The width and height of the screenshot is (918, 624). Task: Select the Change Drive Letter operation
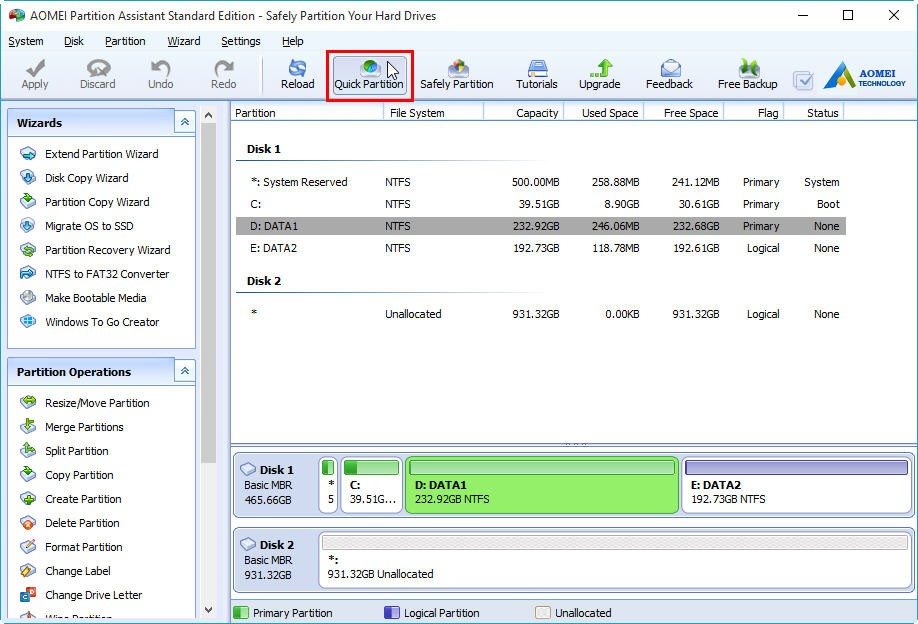pyautogui.click(x=93, y=595)
